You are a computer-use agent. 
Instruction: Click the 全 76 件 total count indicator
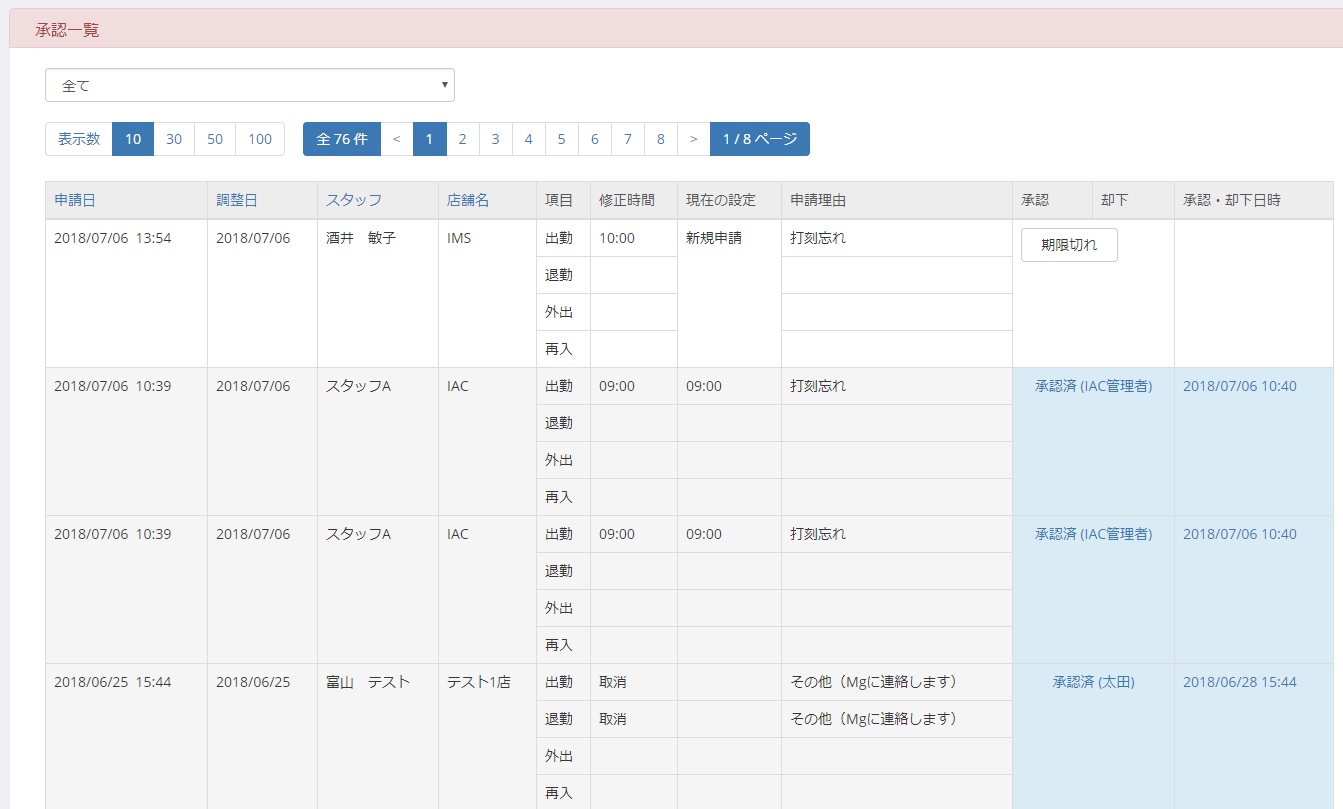click(342, 139)
